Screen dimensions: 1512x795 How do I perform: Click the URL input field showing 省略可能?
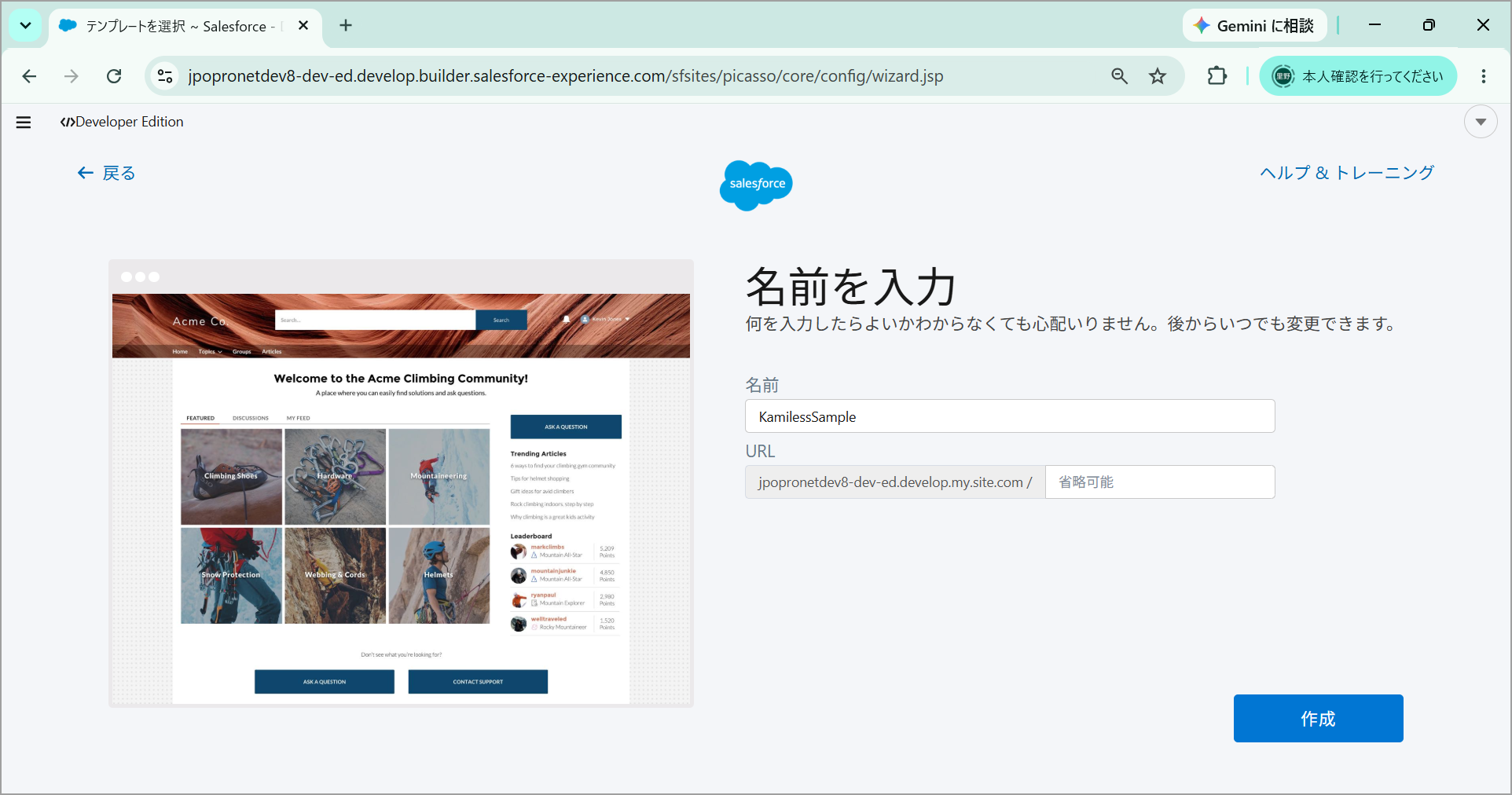pyautogui.click(x=1160, y=482)
